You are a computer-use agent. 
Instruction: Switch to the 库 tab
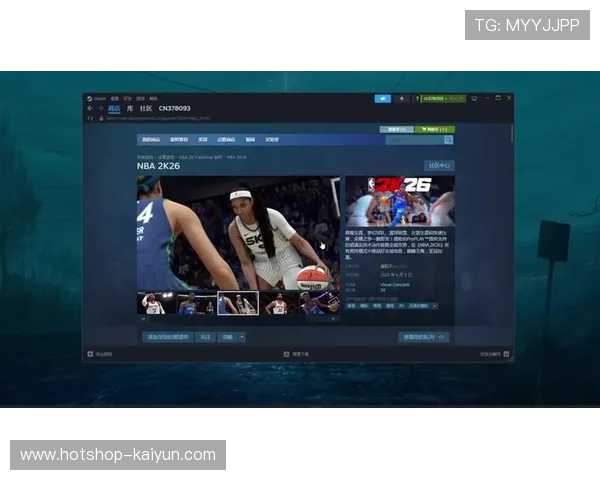tap(130, 108)
